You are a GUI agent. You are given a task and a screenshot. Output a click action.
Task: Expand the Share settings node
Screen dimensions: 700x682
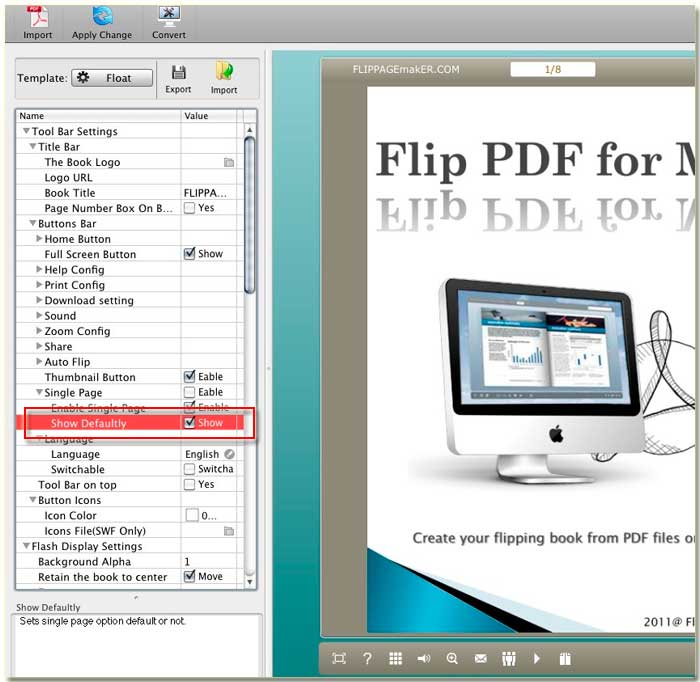(x=39, y=346)
